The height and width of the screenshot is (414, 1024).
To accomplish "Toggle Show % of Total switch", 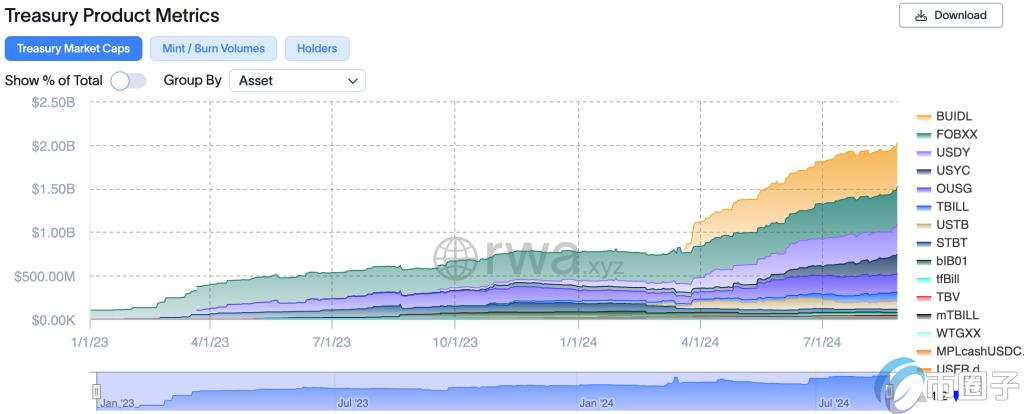I will (x=128, y=80).
